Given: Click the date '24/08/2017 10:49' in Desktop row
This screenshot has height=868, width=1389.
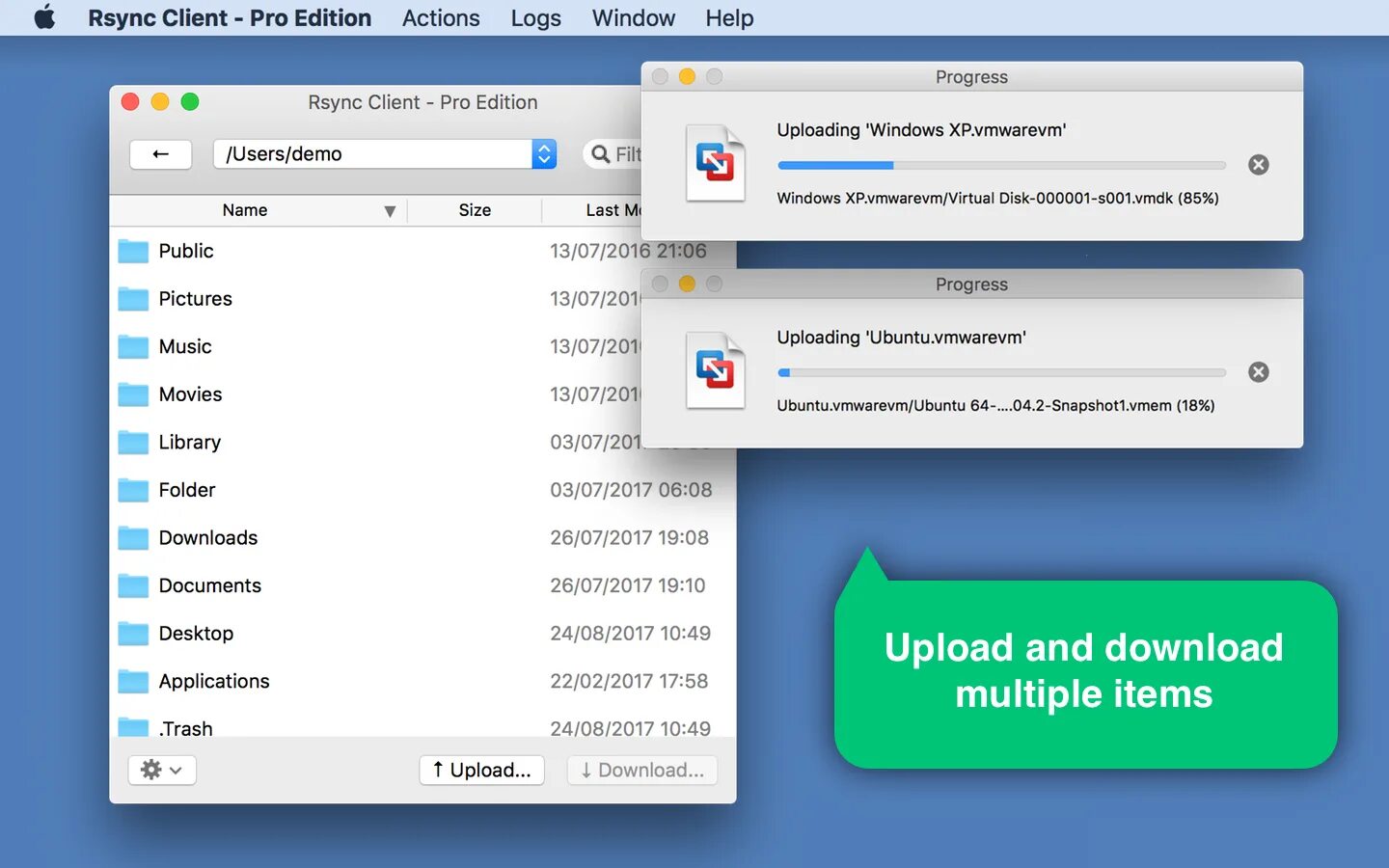Looking at the screenshot, I should (x=630, y=634).
